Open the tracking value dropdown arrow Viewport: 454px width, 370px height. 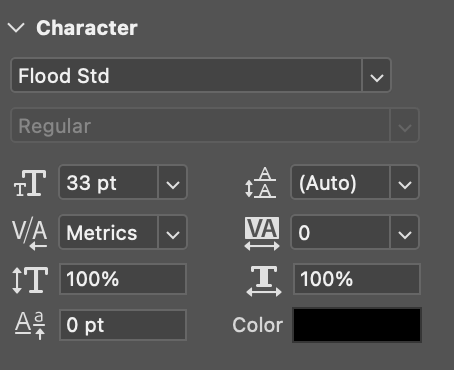[x=404, y=232]
